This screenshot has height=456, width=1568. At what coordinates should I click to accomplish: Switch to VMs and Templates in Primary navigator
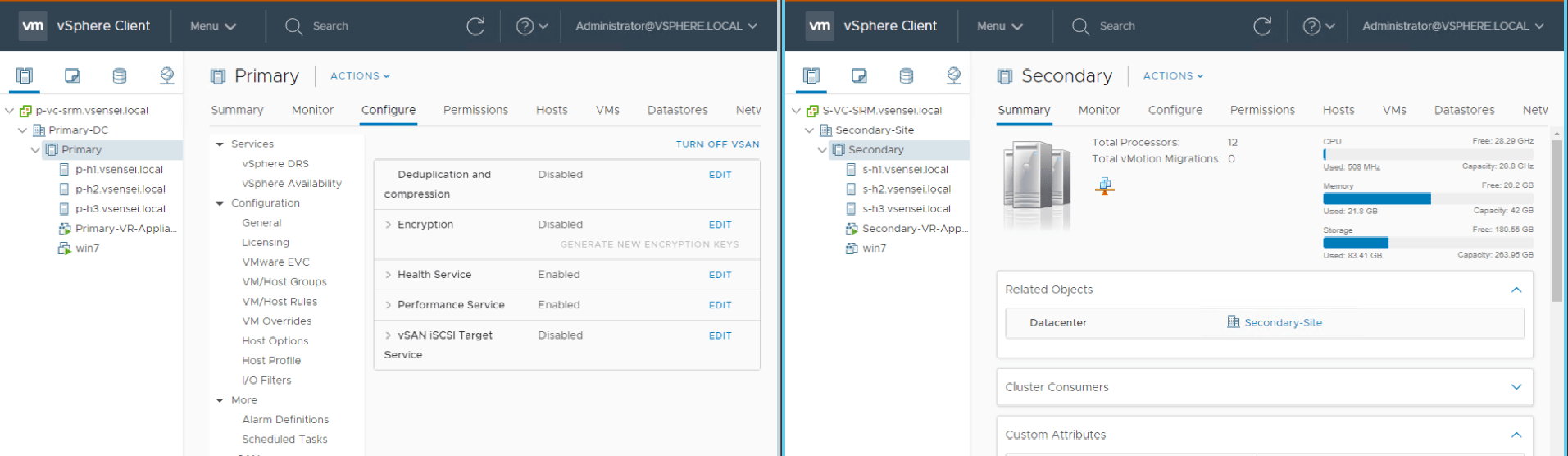[72, 75]
